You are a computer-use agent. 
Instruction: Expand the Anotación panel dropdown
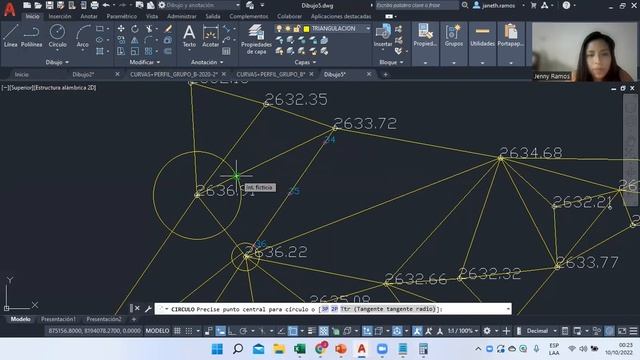click(x=207, y=62)
